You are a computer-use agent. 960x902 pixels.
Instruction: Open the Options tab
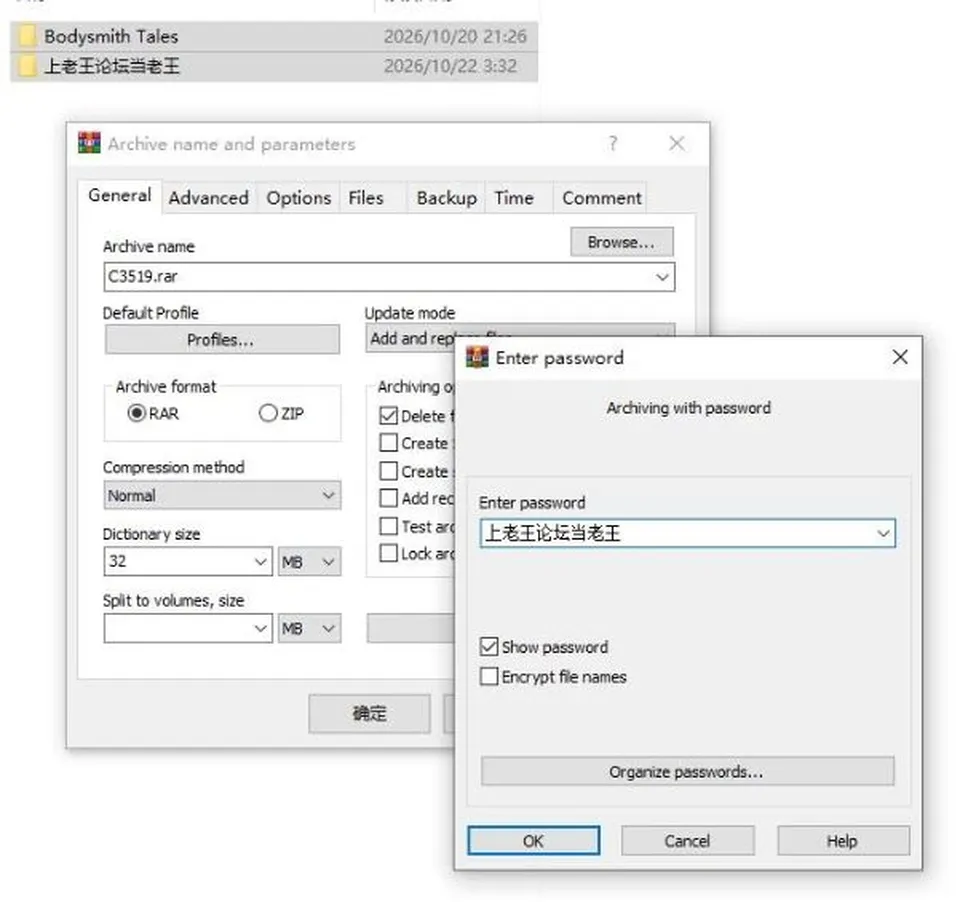[x=299, y=198]
